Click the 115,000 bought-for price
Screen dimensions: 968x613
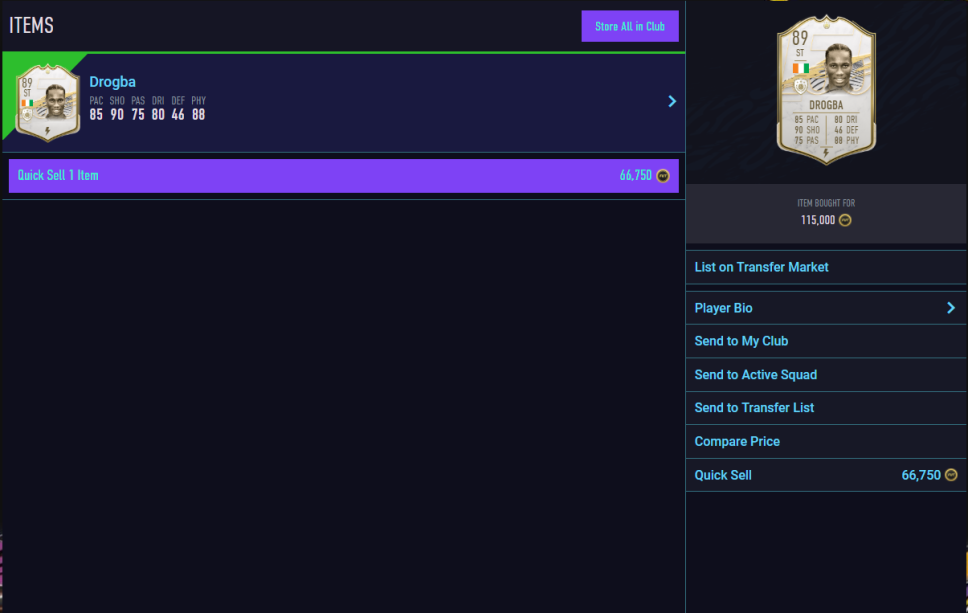click(818, 220)
